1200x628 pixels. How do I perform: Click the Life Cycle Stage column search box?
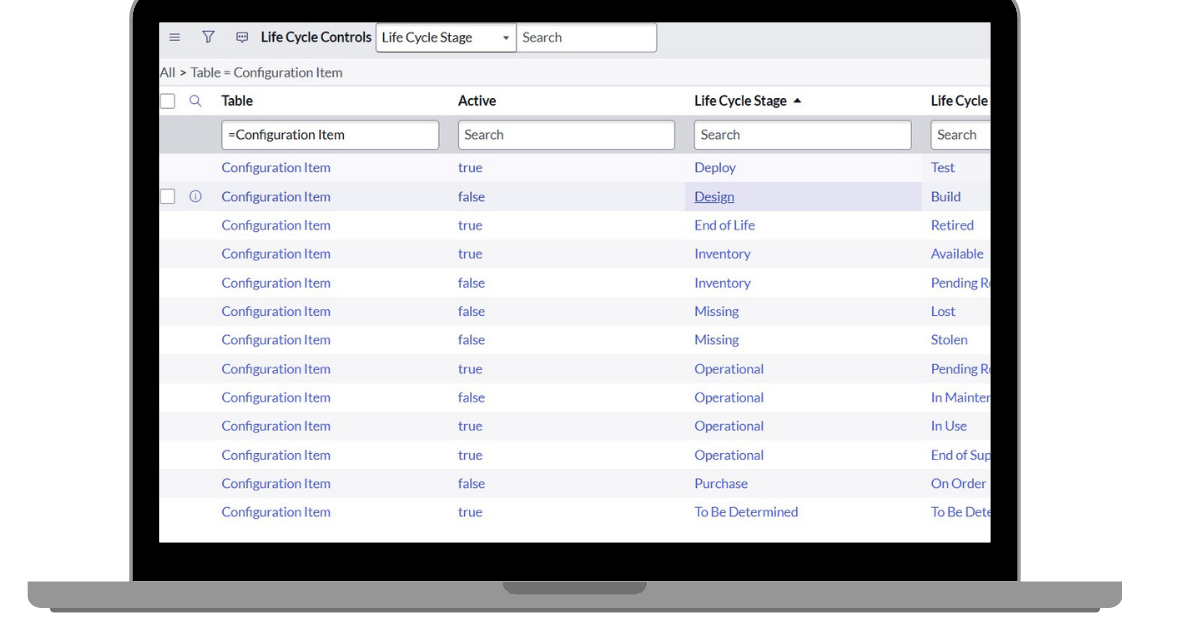[802, 135]
